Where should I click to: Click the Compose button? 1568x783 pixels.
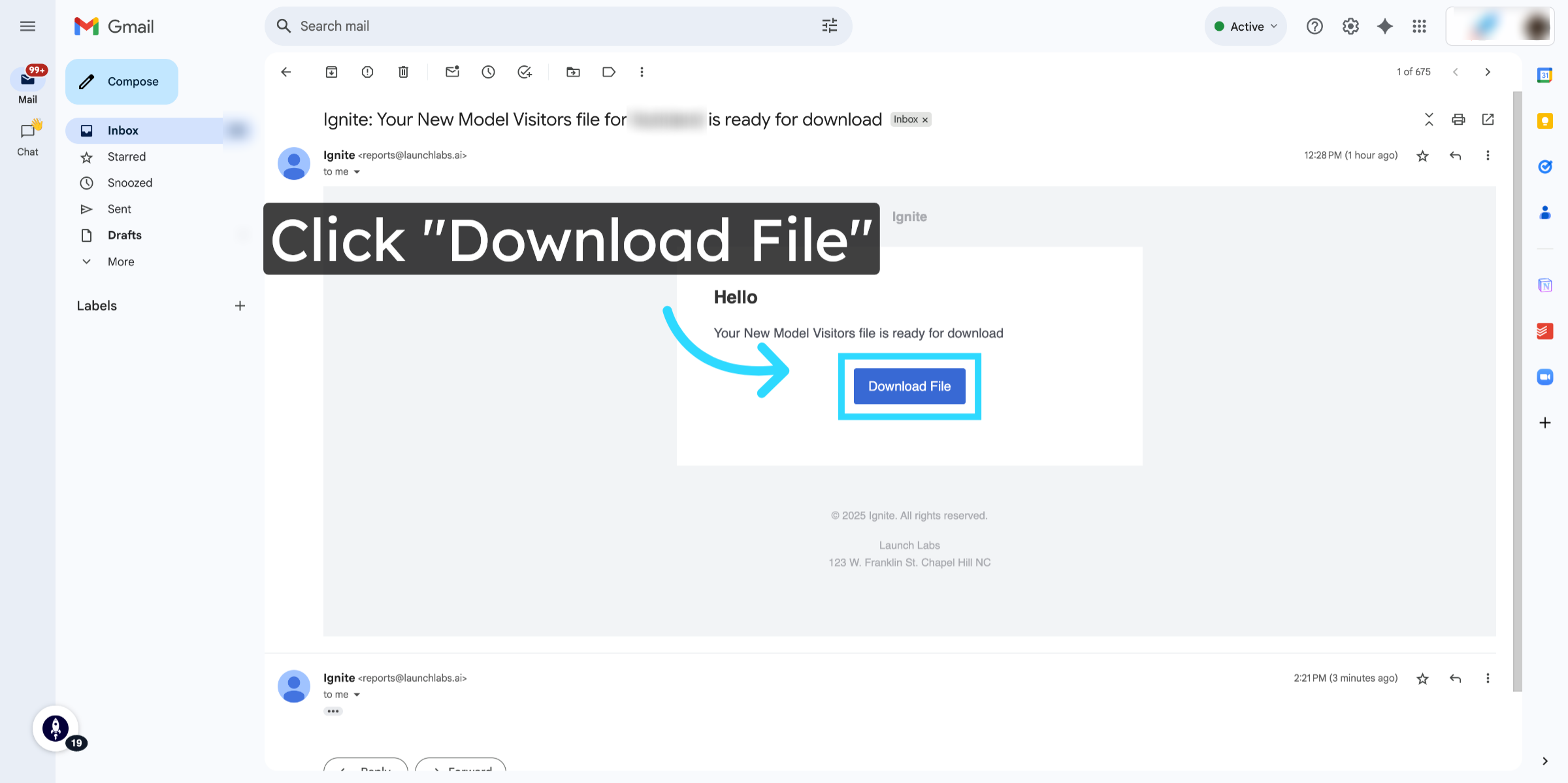pyautogui.click(x=122, y=82)
